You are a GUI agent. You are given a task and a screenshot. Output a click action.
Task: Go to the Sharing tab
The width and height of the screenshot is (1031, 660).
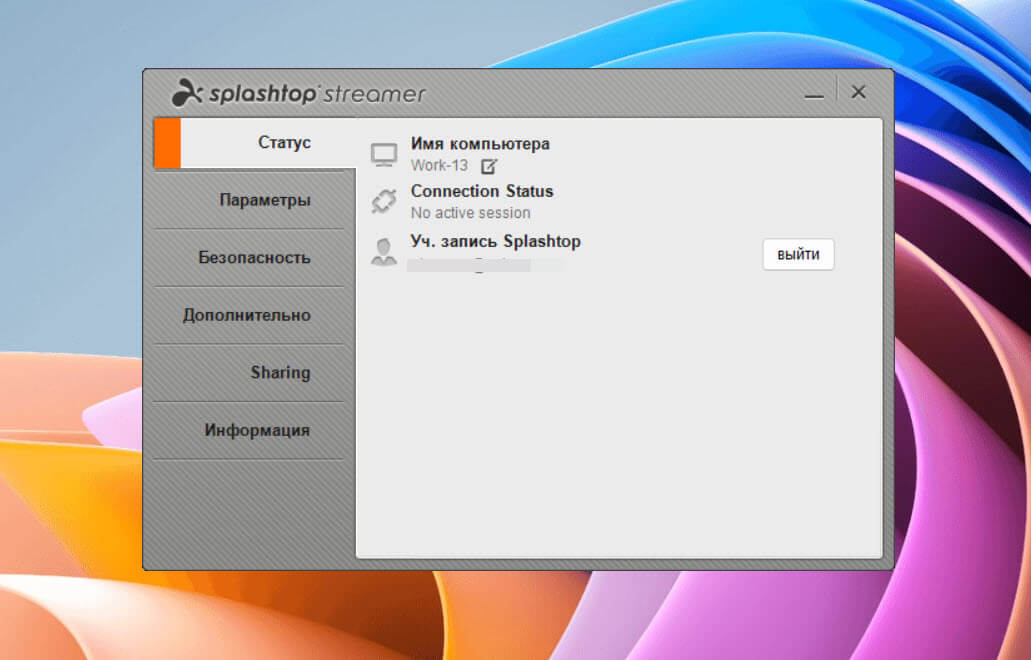pyautogui.click(x=249, y=373)
